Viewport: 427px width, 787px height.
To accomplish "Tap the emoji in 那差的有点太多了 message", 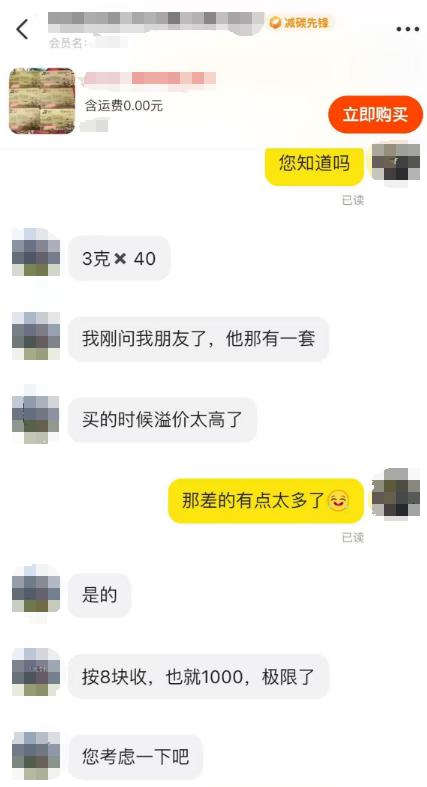I will (338, 501).
